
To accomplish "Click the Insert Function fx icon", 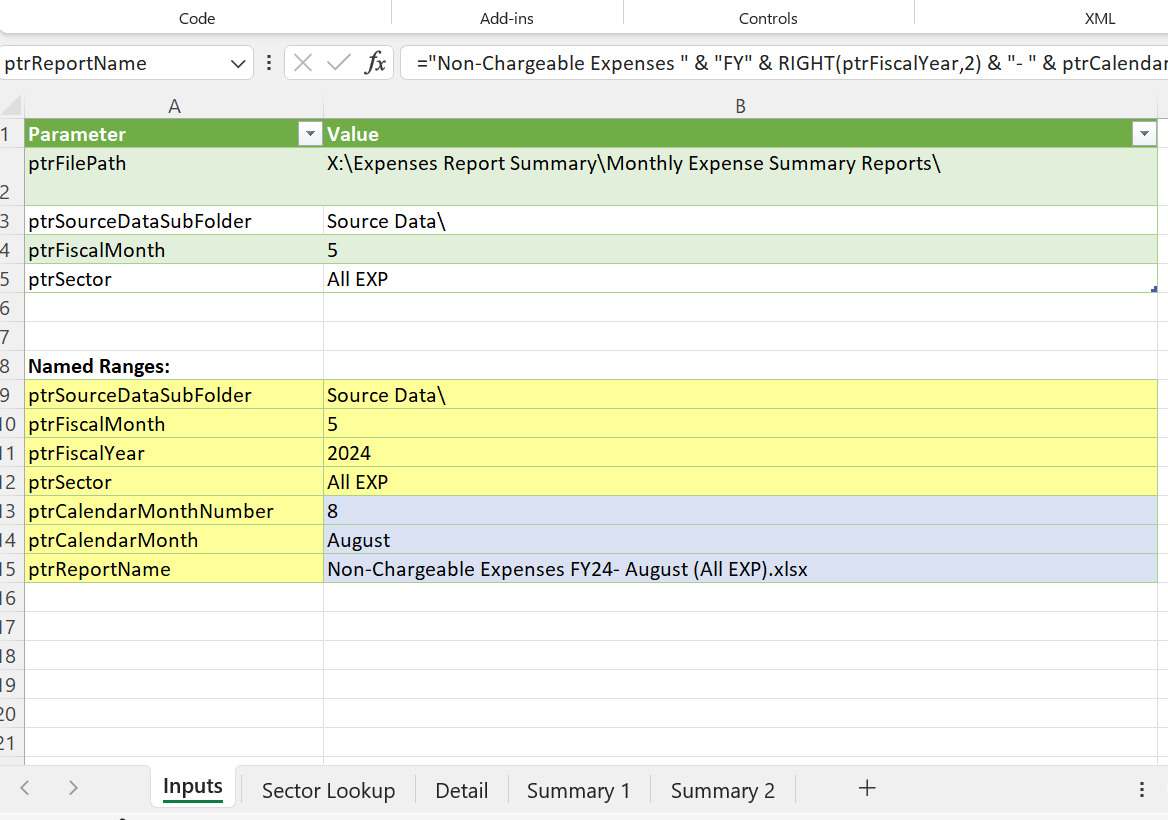I will (x=376, y=62).
